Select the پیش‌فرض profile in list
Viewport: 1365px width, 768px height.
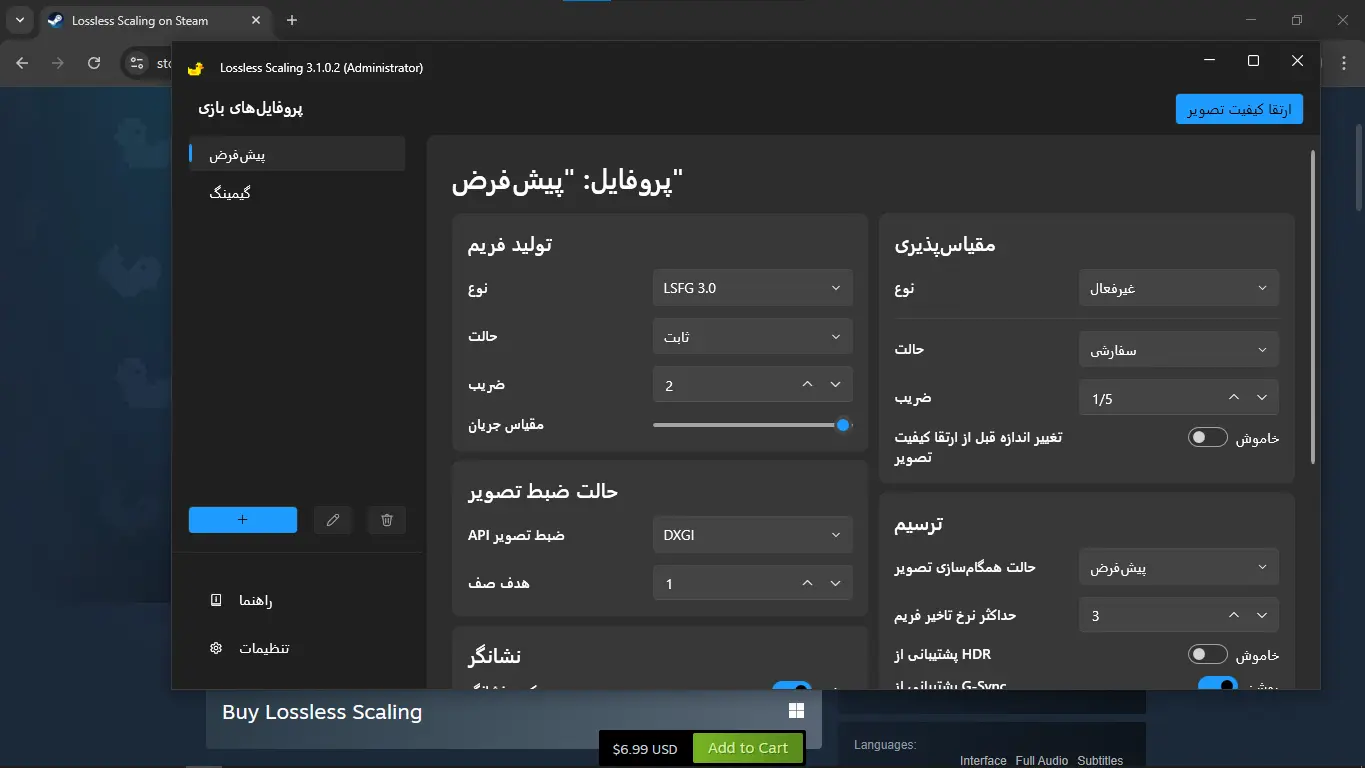pyautogui.click(x=297, y=154)
